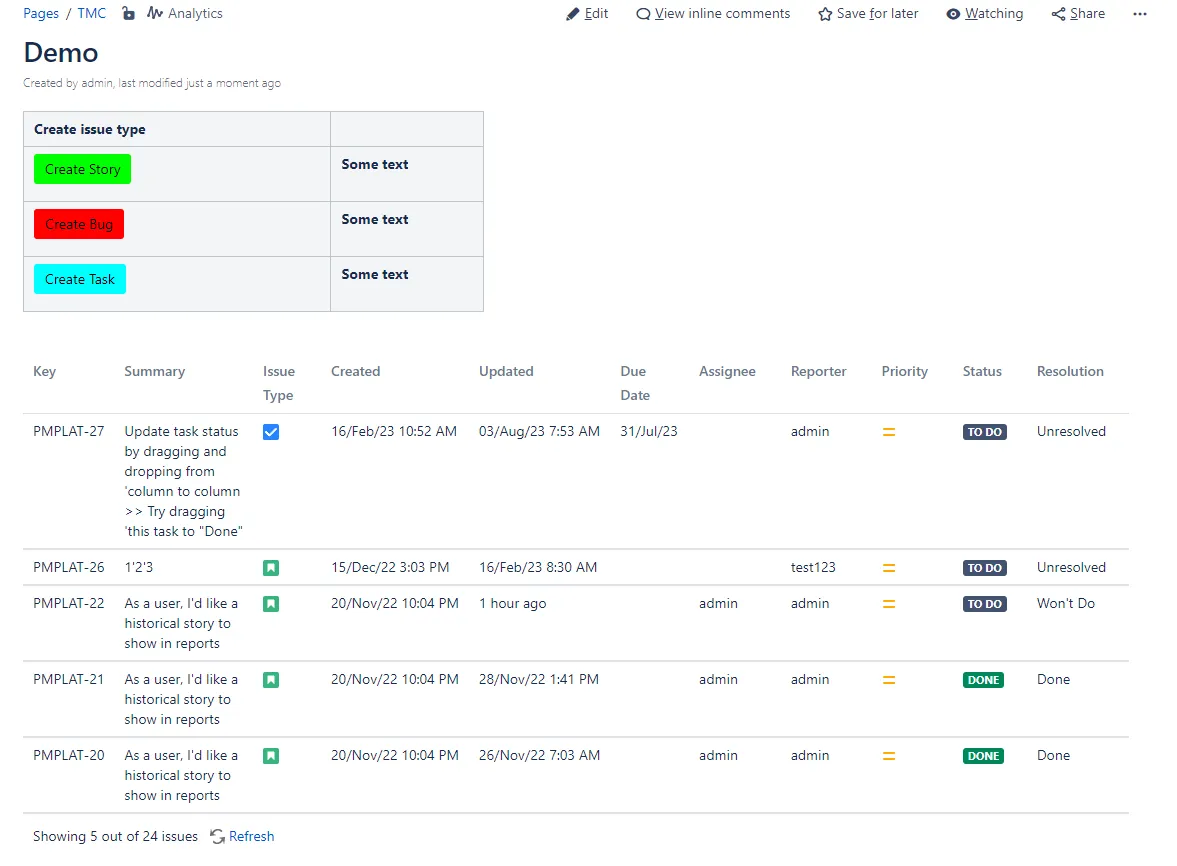Toggle Watching on this page
This screenshot has width=1177, height=866.
coord(984,14)
